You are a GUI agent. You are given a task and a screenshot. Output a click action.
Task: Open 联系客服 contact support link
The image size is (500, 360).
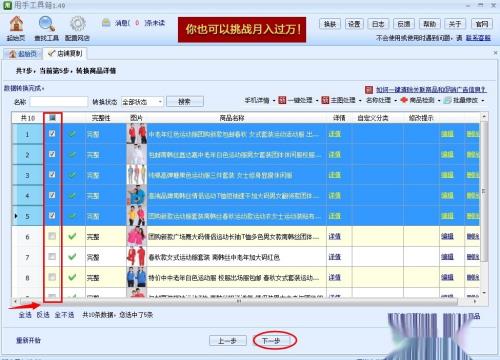tap(478, 38)
